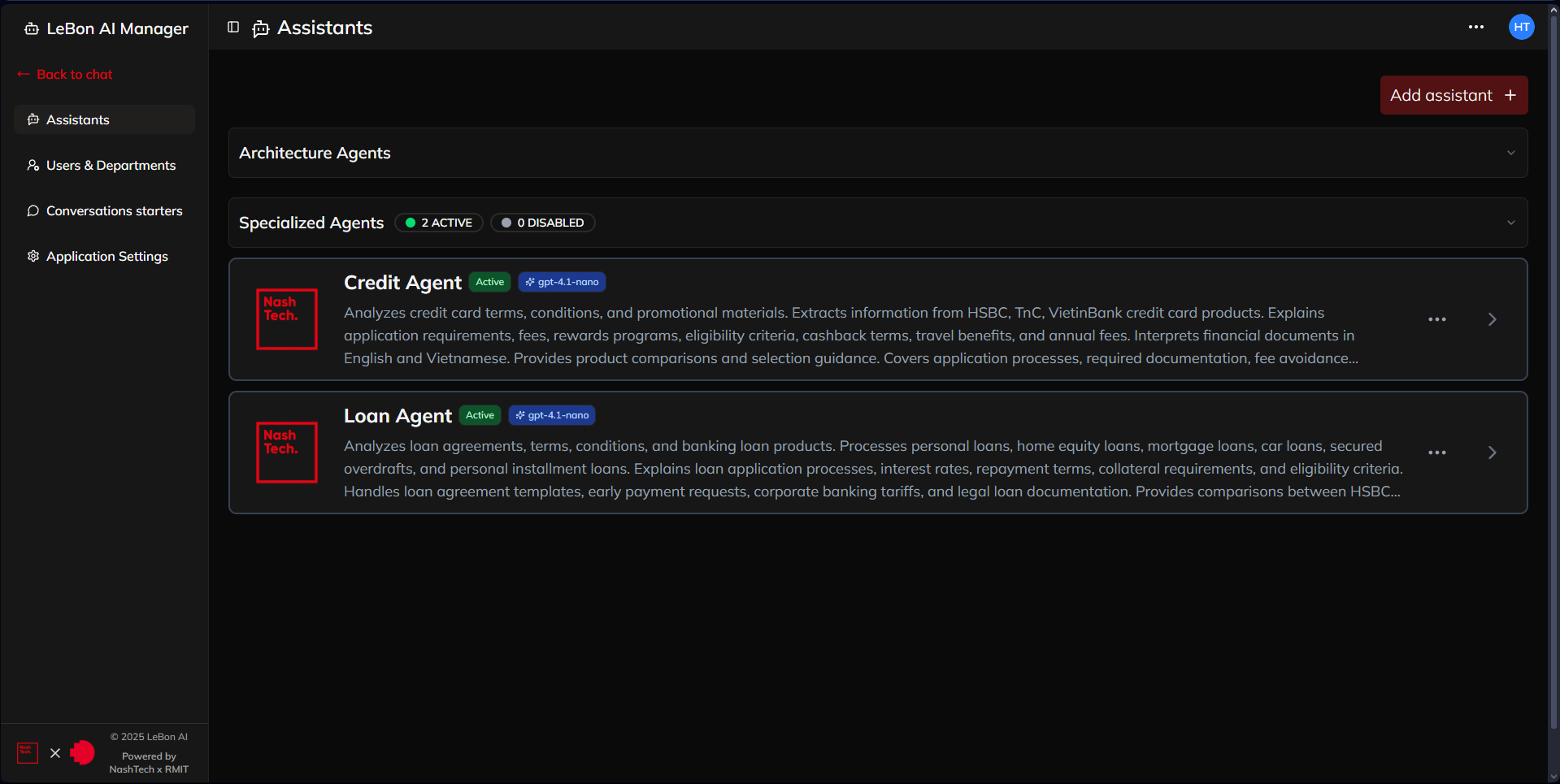This screenshot has width=1560, height=784.
Task: Open the Assistants sidebar menu item
Action: pos(105,119)
